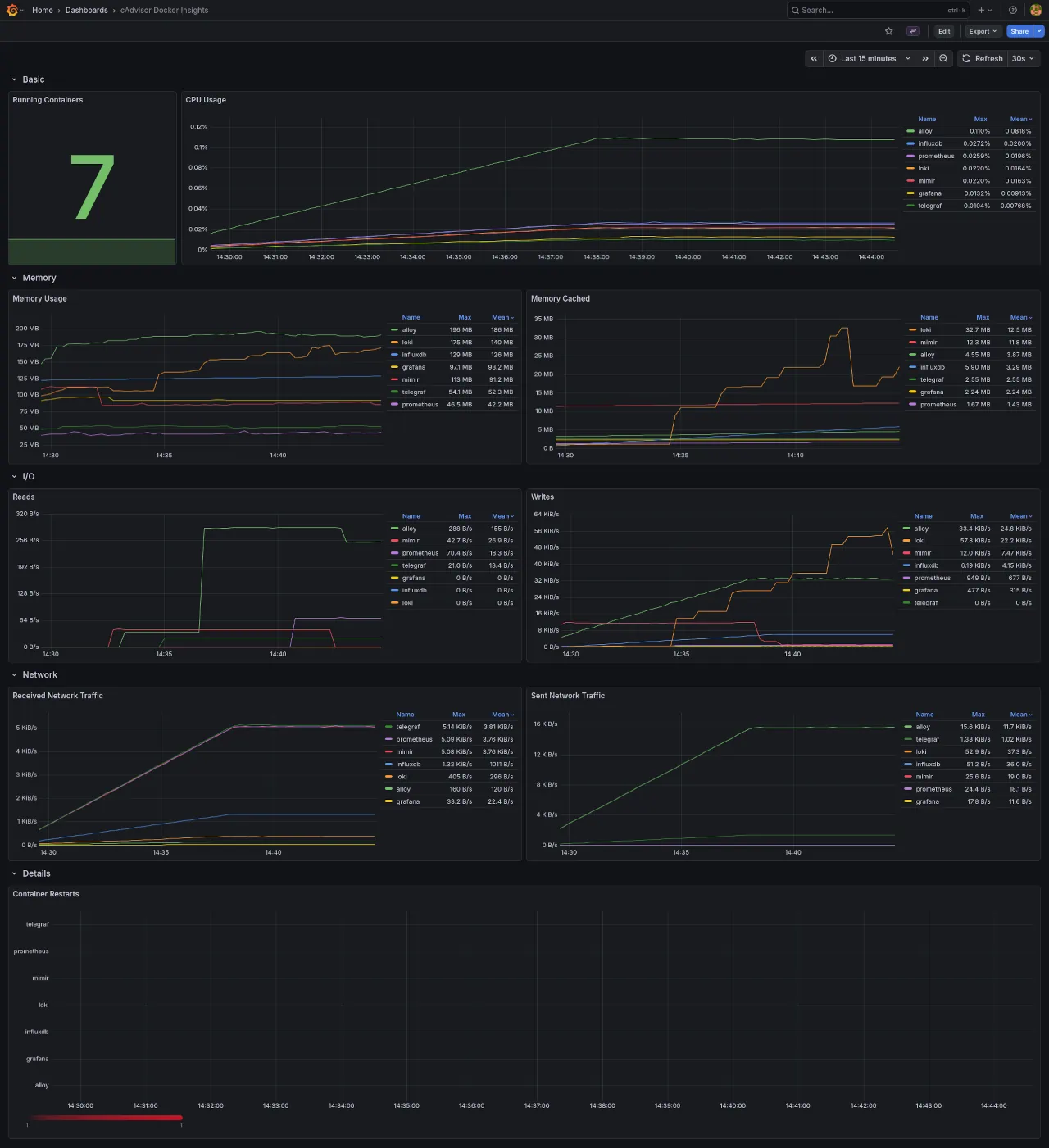
Task: Shift time range forward with double-right arrows
Action: (925, 58)
